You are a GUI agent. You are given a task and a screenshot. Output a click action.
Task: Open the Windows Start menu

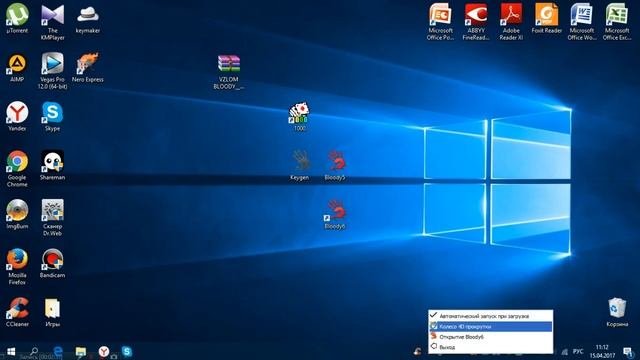click(x=11, y=351)
